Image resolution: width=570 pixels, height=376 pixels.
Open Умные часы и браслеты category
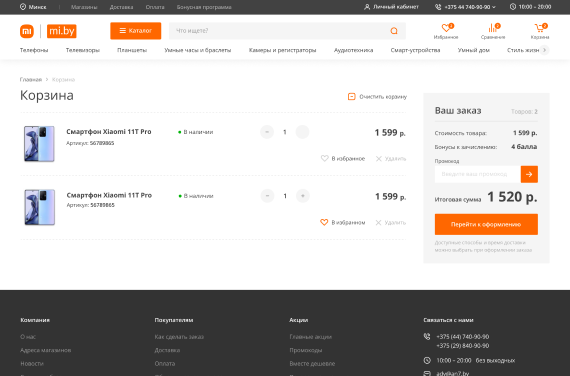pos(198,50)
